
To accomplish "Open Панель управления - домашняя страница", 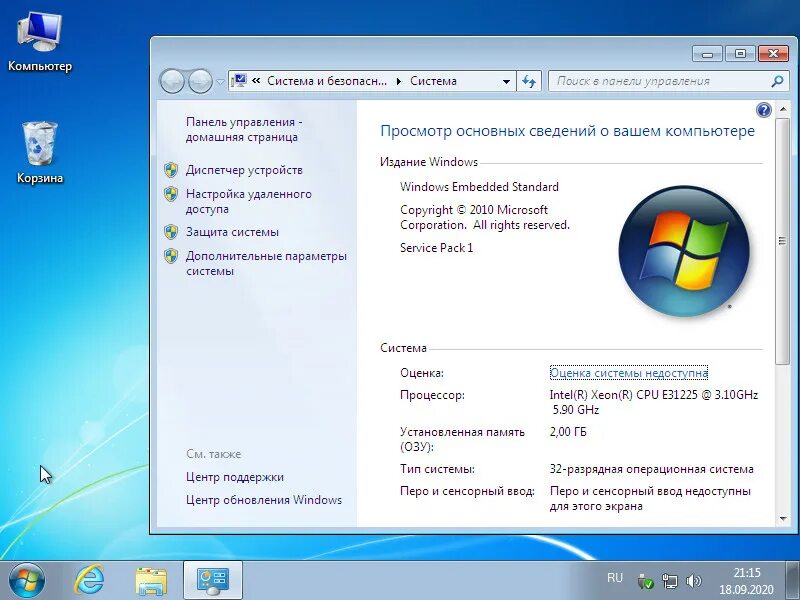I will 244,130.
